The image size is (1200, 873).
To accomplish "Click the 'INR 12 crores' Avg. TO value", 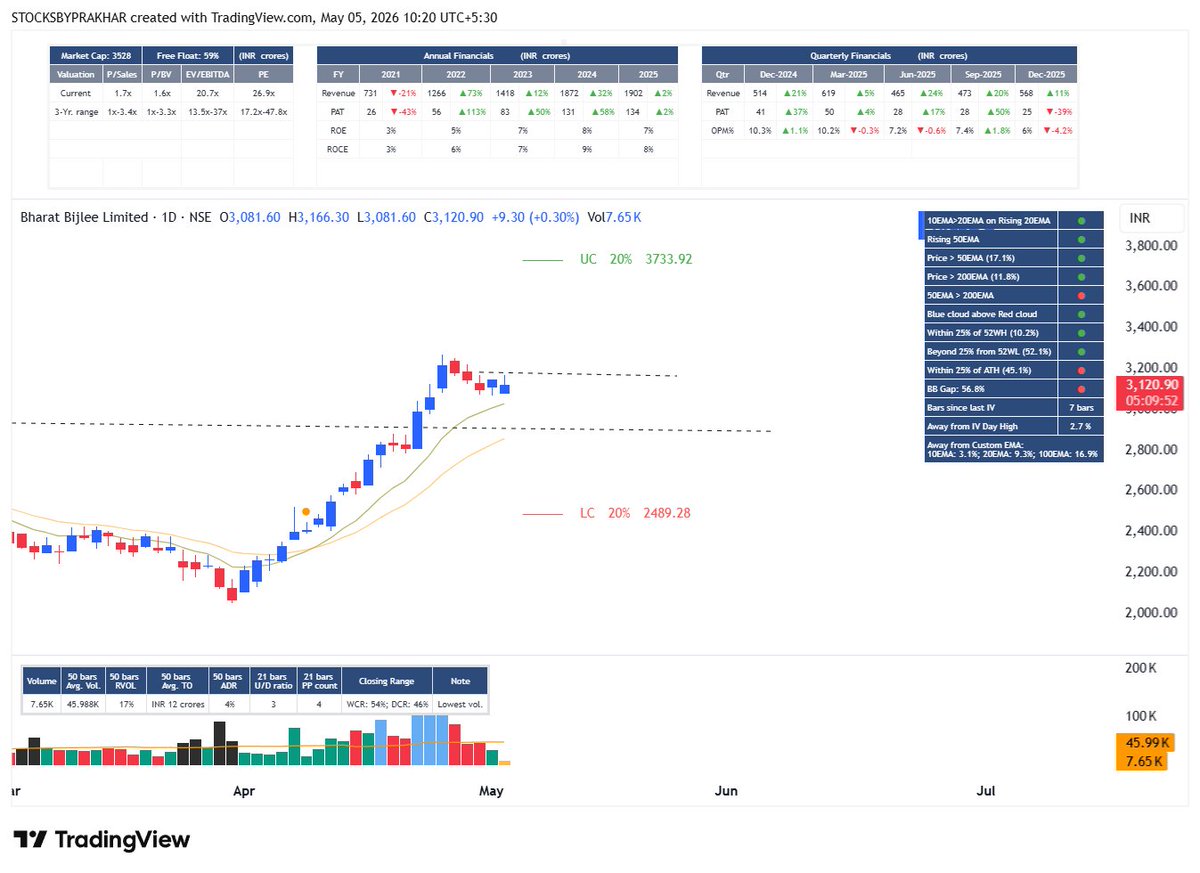I will [177, 704].
